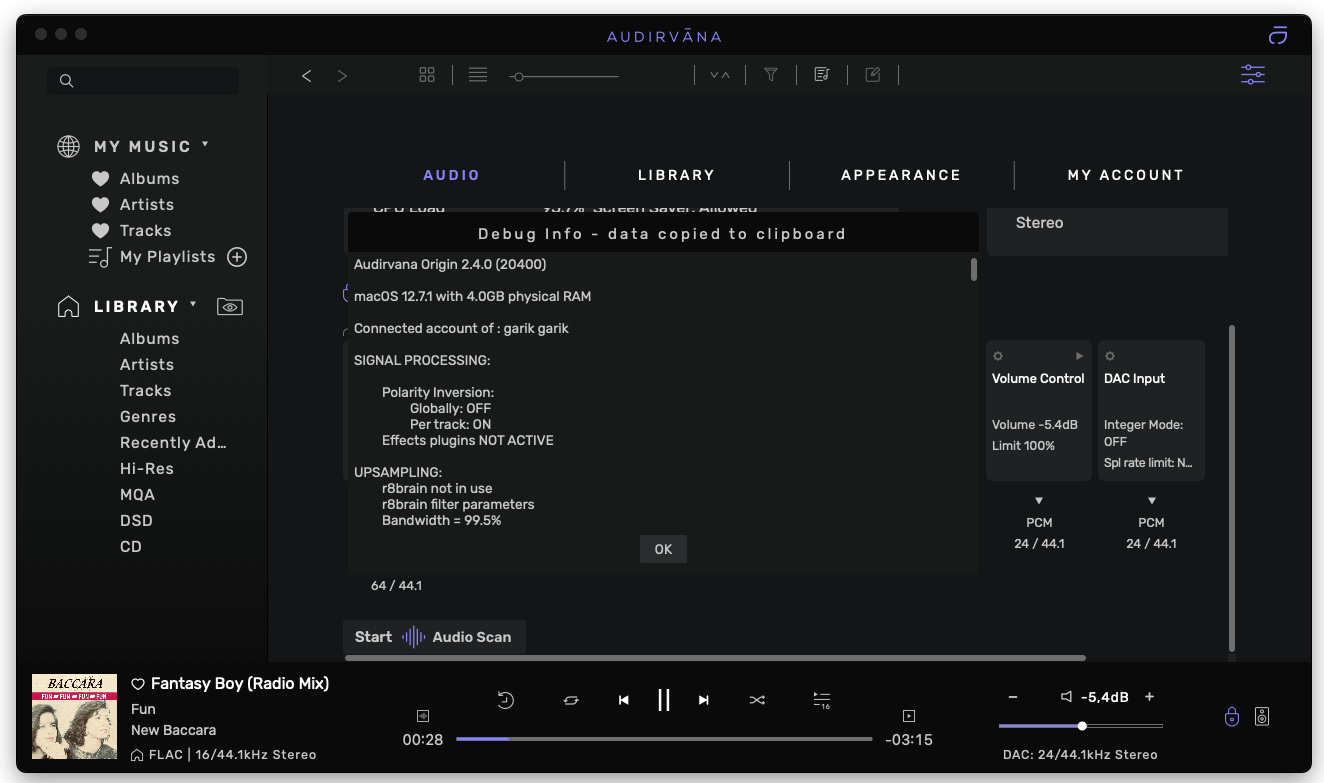This screenshot has width=1324, height=783.
Task: Skip to the next track
Action: pyautogui.click(x=704, y=700)
